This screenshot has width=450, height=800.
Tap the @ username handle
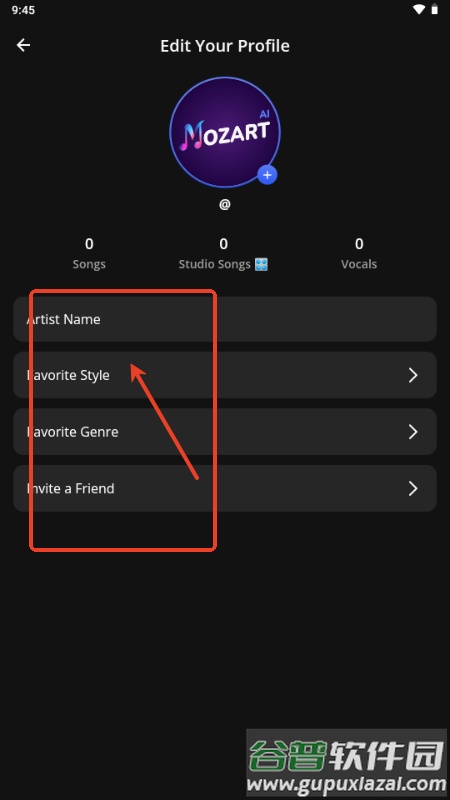pyautogui.click(x=225, y=205)
